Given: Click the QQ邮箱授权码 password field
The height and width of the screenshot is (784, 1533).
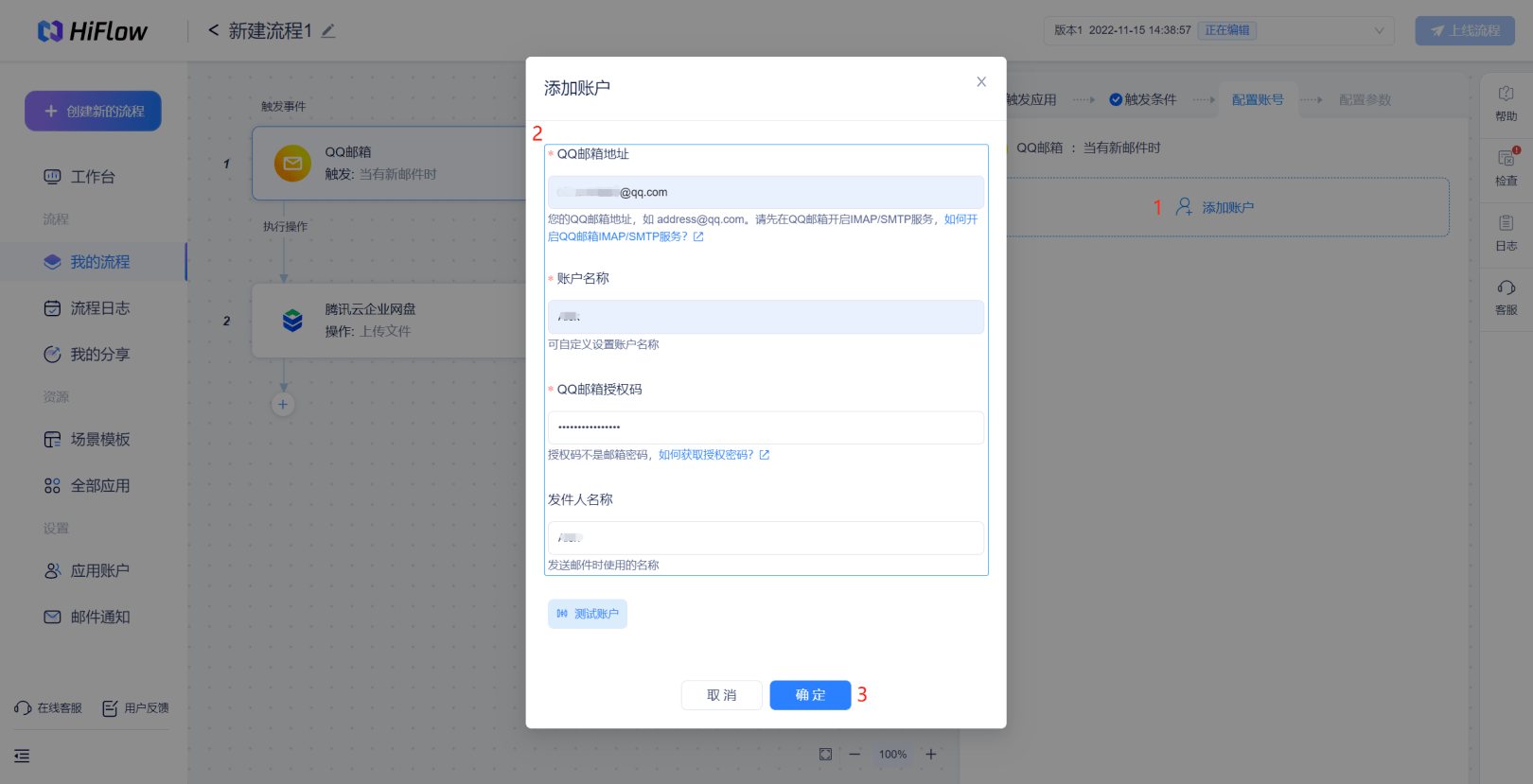Looking at the screenshot, I should point(766,427).
